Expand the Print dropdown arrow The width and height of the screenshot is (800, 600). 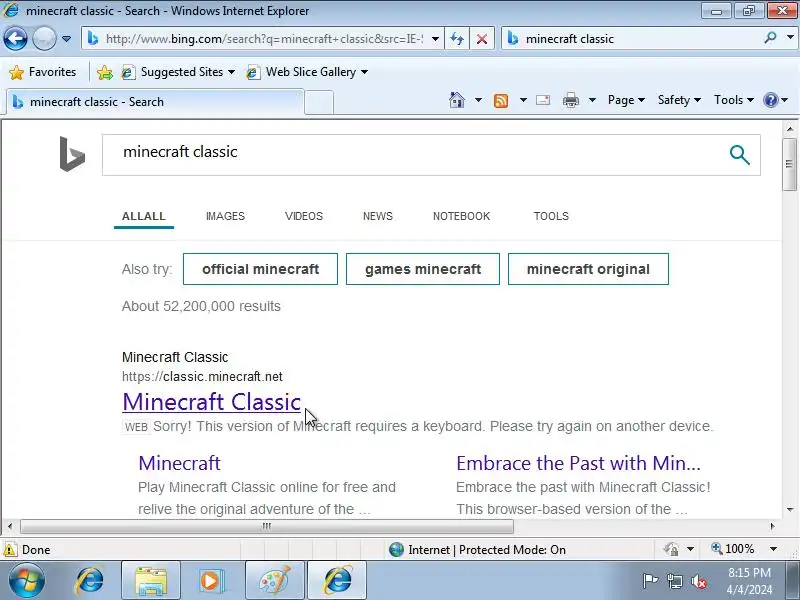tap(592, 100)
